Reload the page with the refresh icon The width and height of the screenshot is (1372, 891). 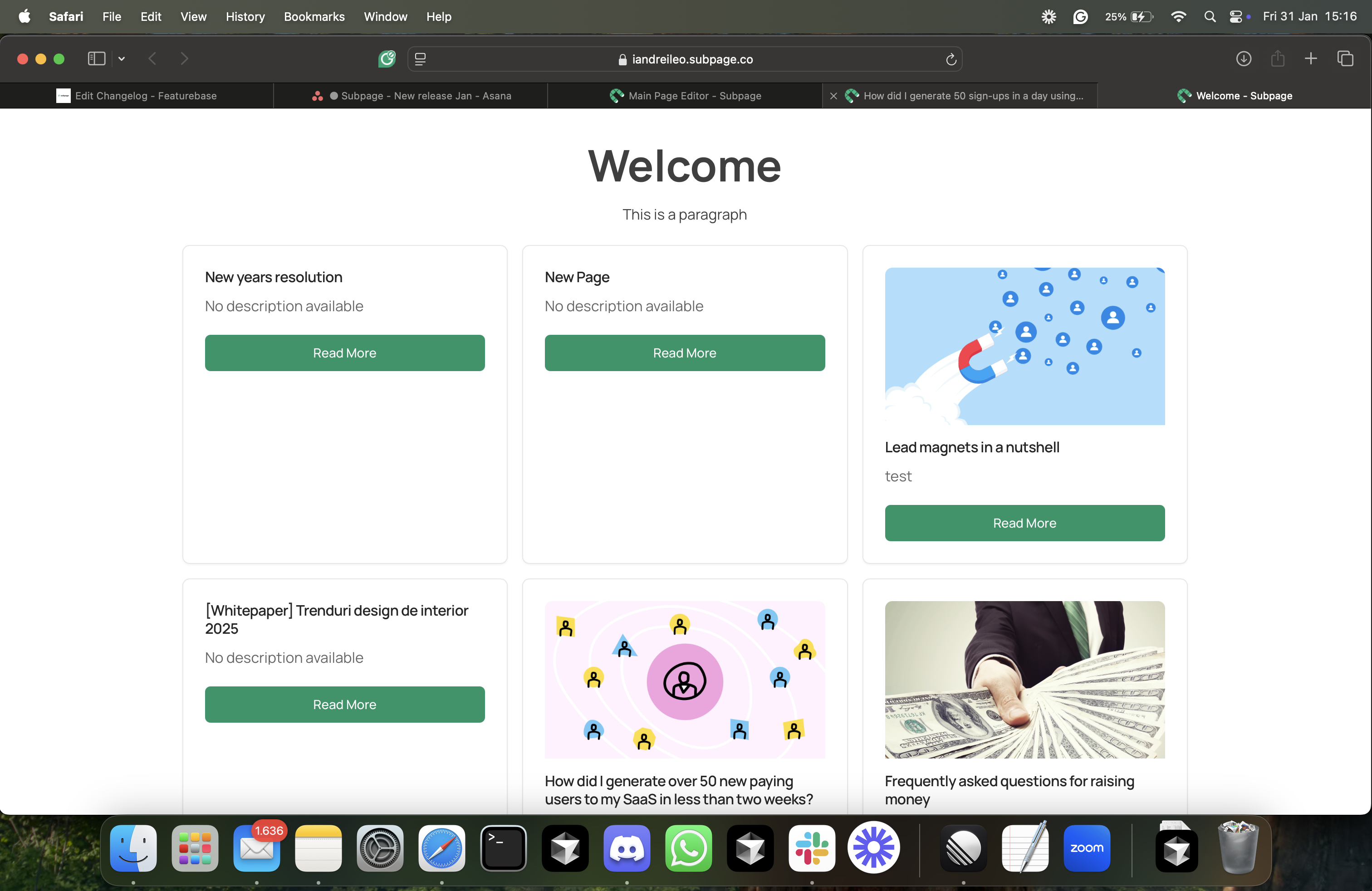951,59
